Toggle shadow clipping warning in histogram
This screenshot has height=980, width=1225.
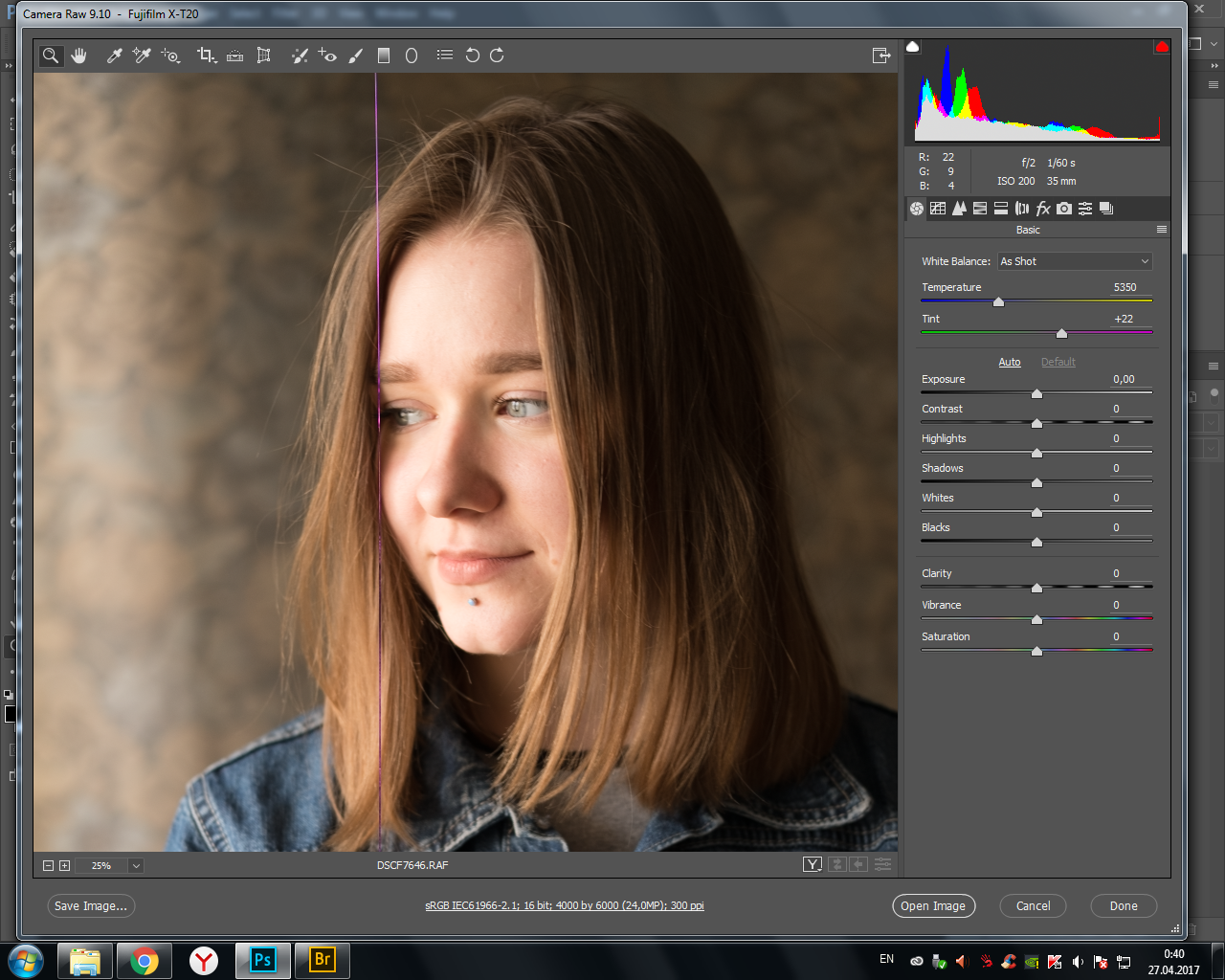913,47
